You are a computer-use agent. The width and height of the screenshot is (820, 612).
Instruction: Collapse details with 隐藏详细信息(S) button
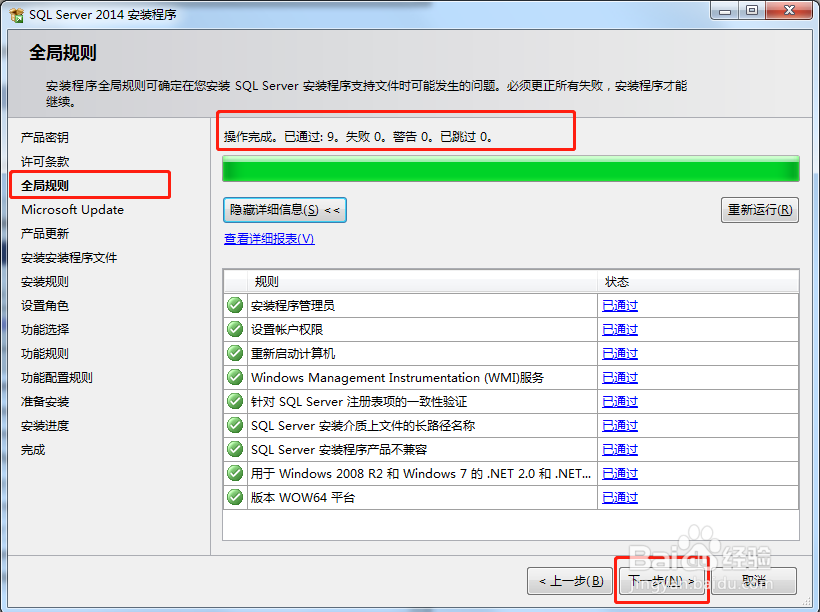(x=284, y=210)
